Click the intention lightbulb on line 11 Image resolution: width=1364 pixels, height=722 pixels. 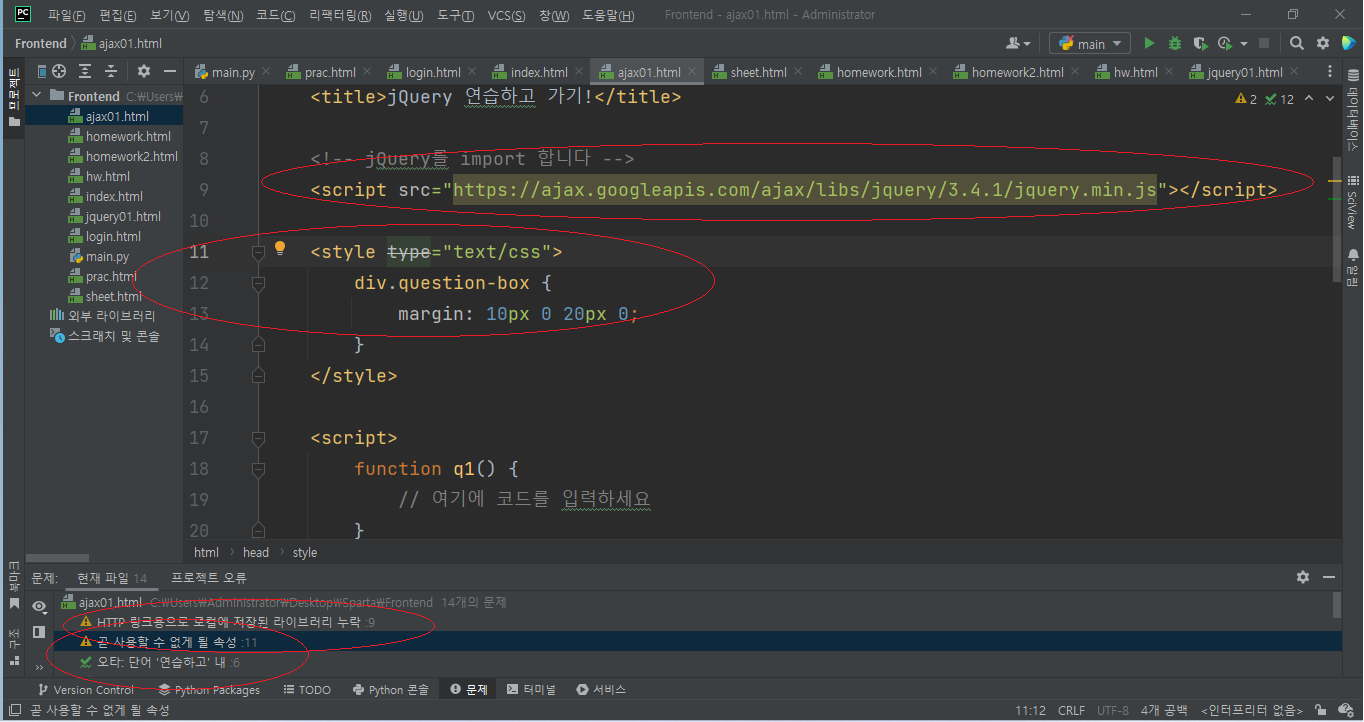(280, 248)
